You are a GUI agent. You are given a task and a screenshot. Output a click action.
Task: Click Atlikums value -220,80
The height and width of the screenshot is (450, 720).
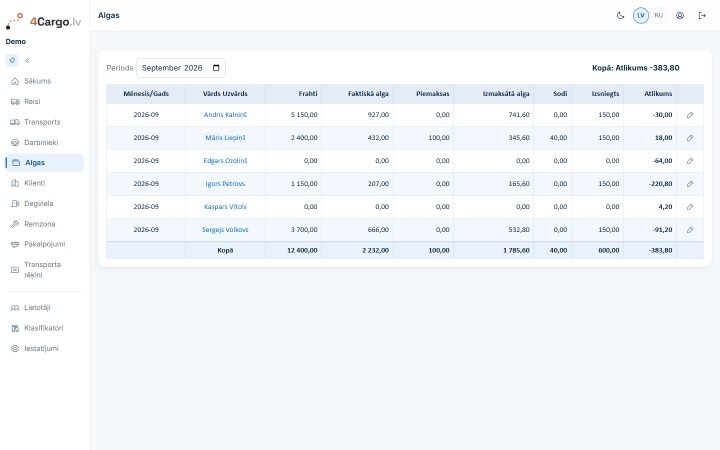click(661, 184)
